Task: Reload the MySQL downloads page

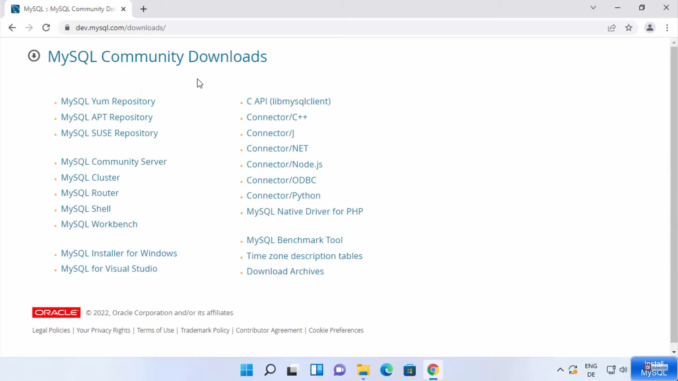Action: pyautogui.click(x=46, y=28)
